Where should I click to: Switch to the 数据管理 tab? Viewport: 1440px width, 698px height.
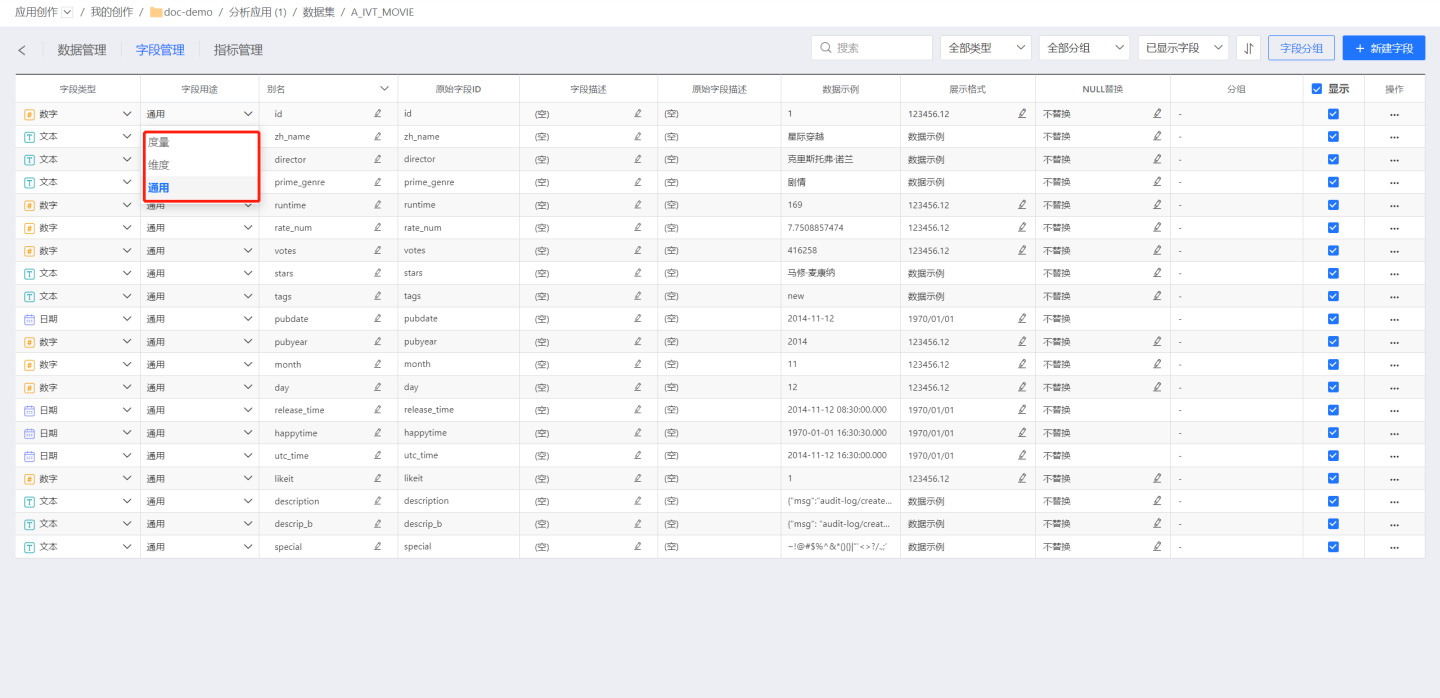(82, 50)
